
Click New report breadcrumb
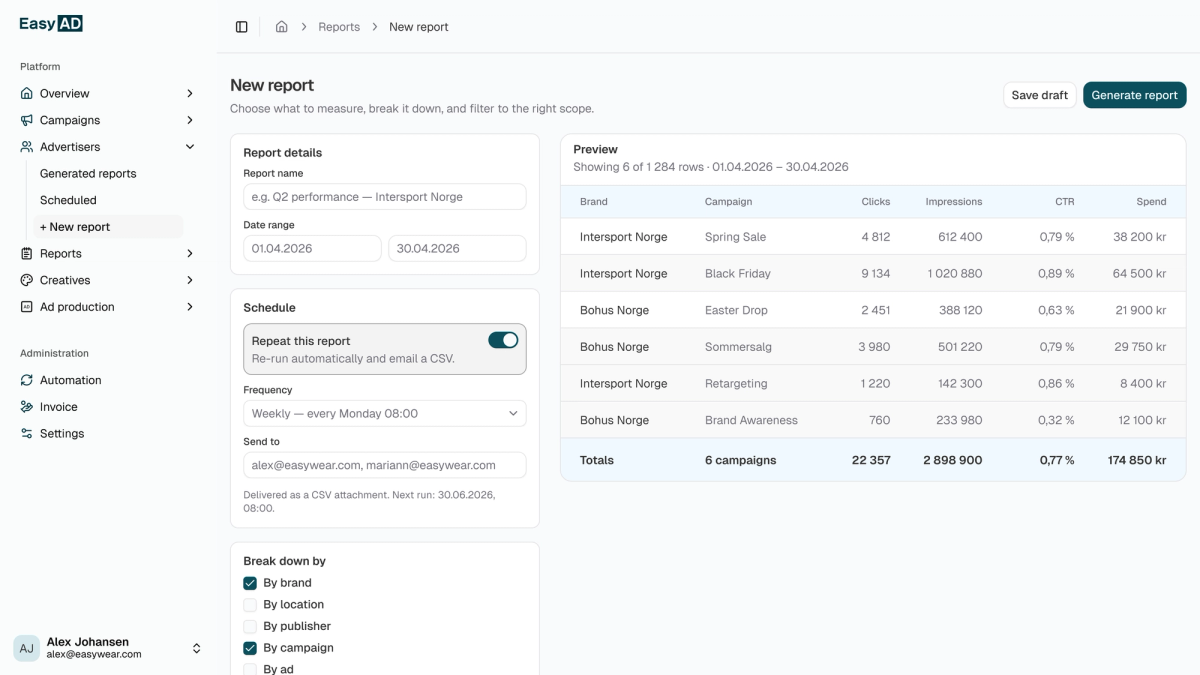pyautogui.click(x=419, y=27)
